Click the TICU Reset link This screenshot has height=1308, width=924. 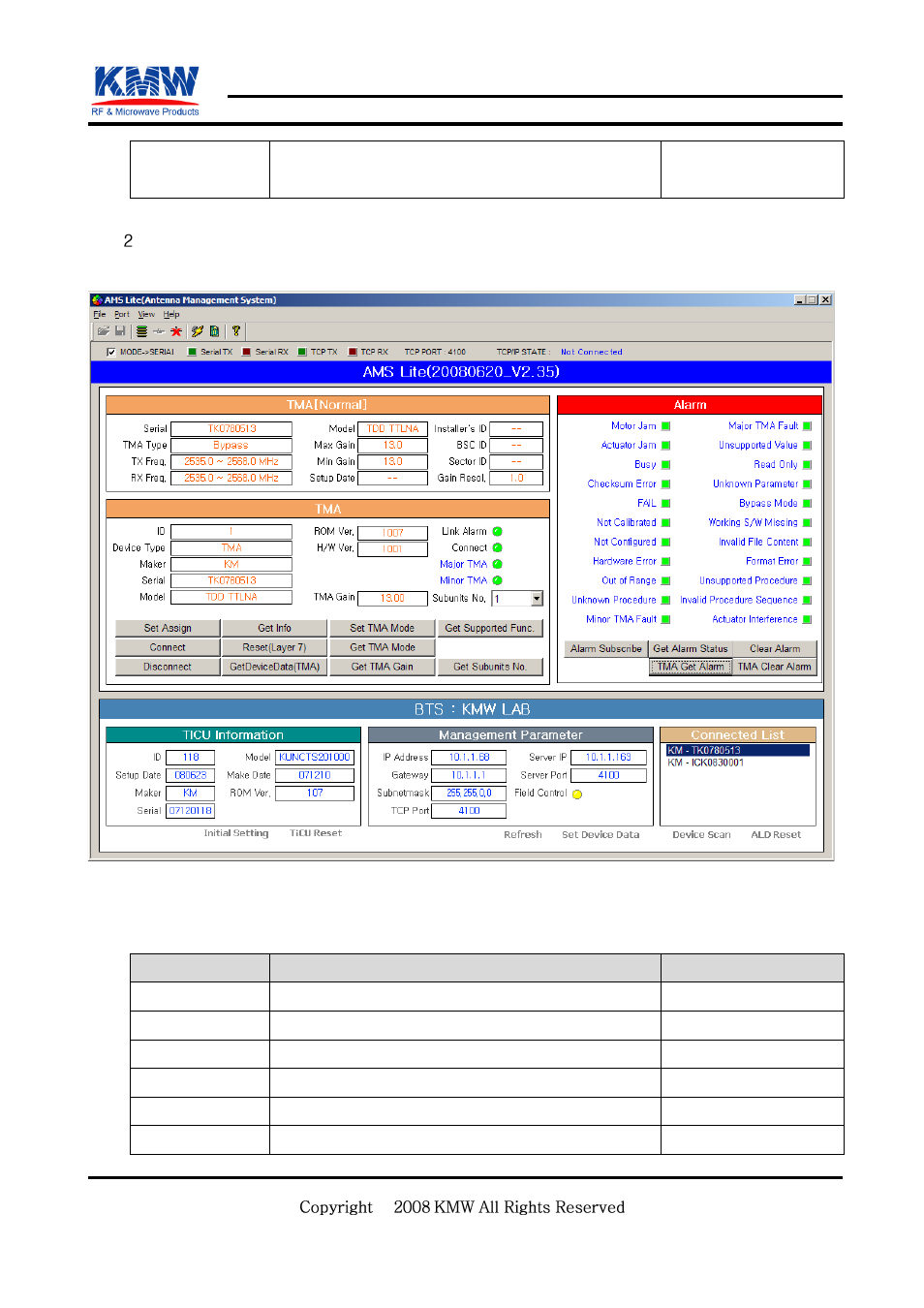click(316, 833)
